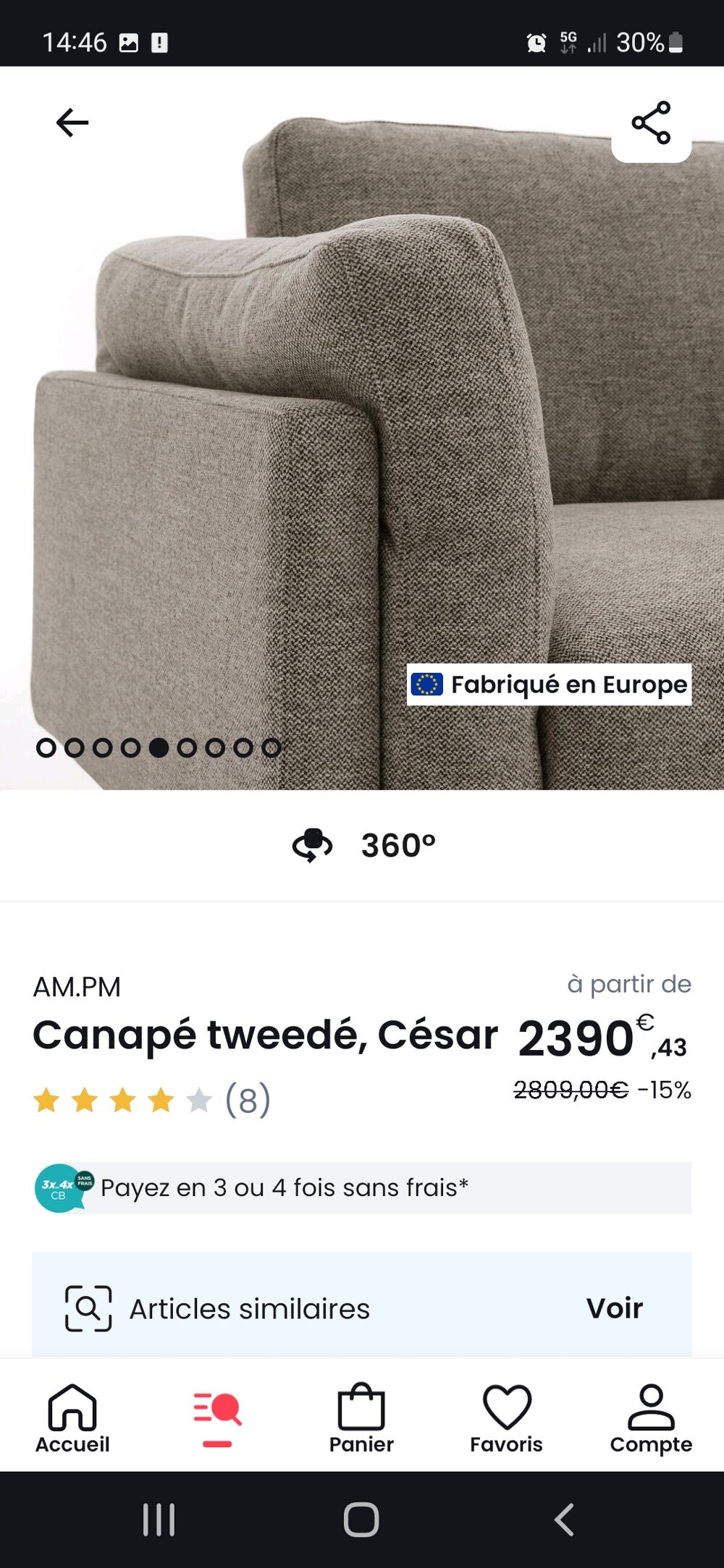Go to Accueil home icon
Screen dimensions: 724x1568
pyautogui.click(x=72, y=1418)
